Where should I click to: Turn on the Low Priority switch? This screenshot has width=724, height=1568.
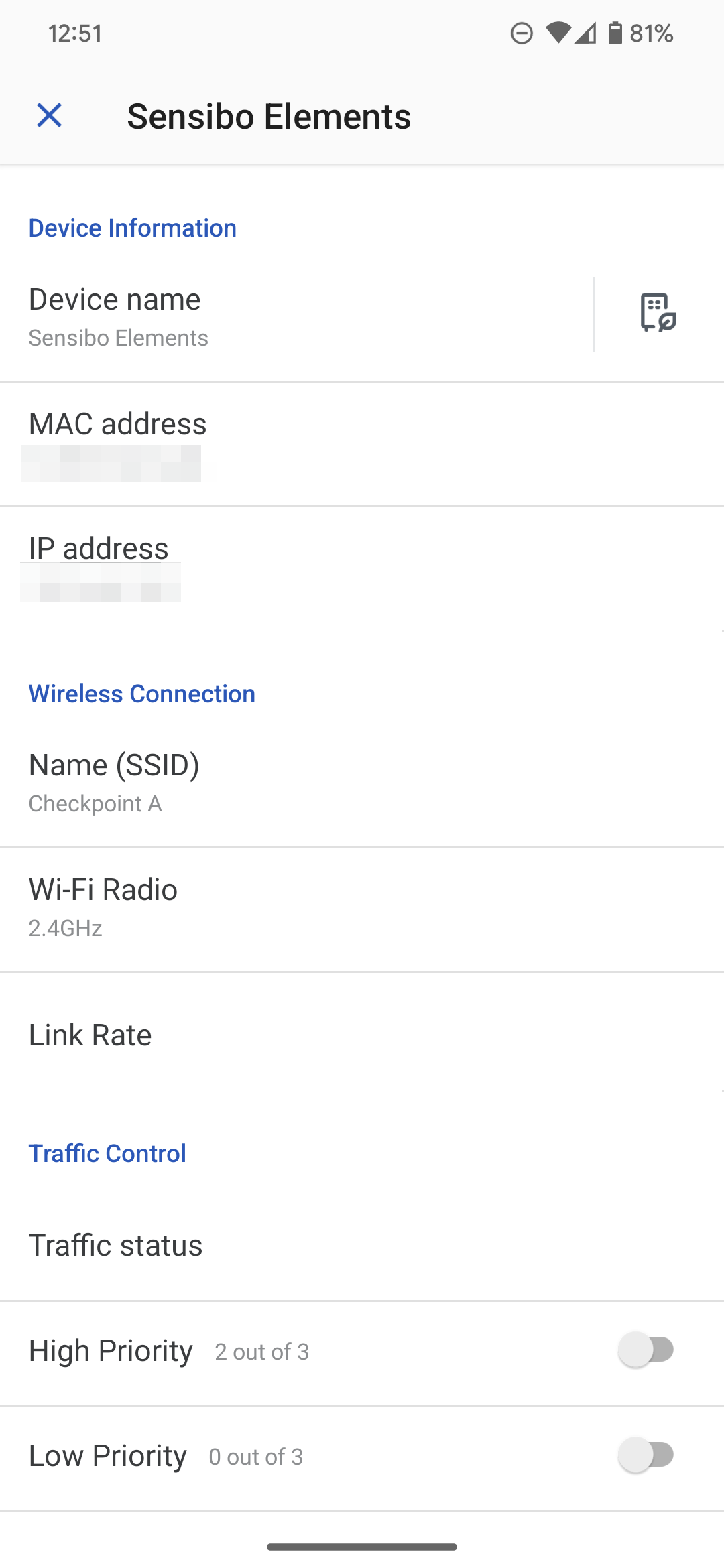tap(646, 1455)
